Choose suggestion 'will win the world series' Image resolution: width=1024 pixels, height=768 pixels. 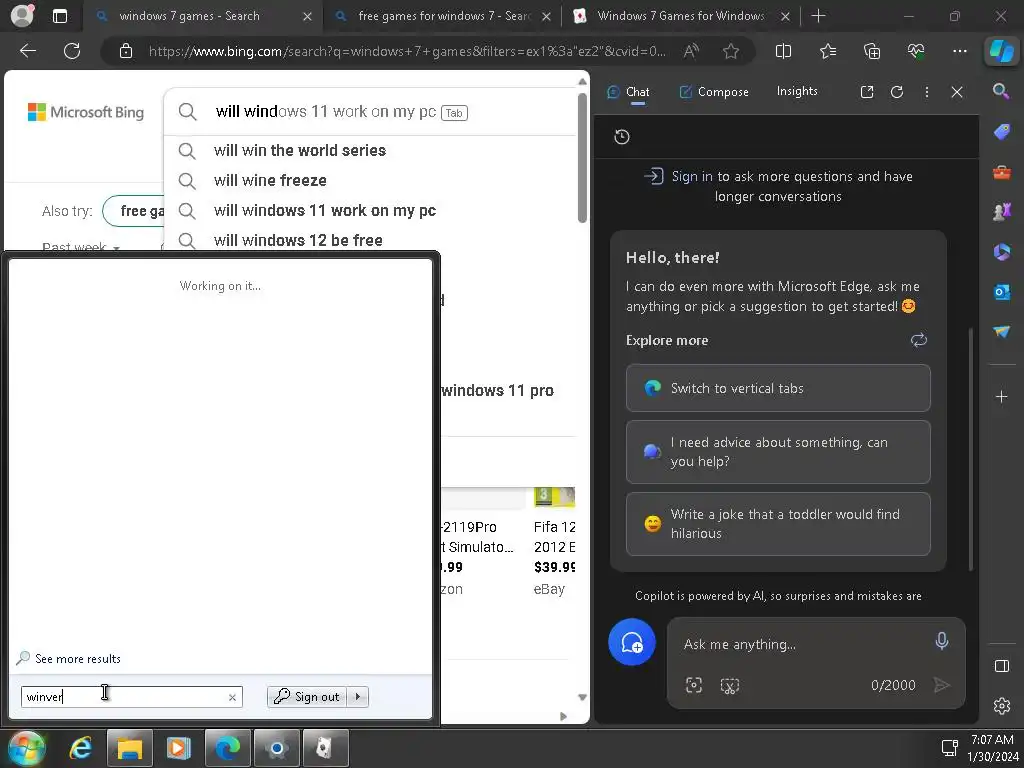[300, 150]
